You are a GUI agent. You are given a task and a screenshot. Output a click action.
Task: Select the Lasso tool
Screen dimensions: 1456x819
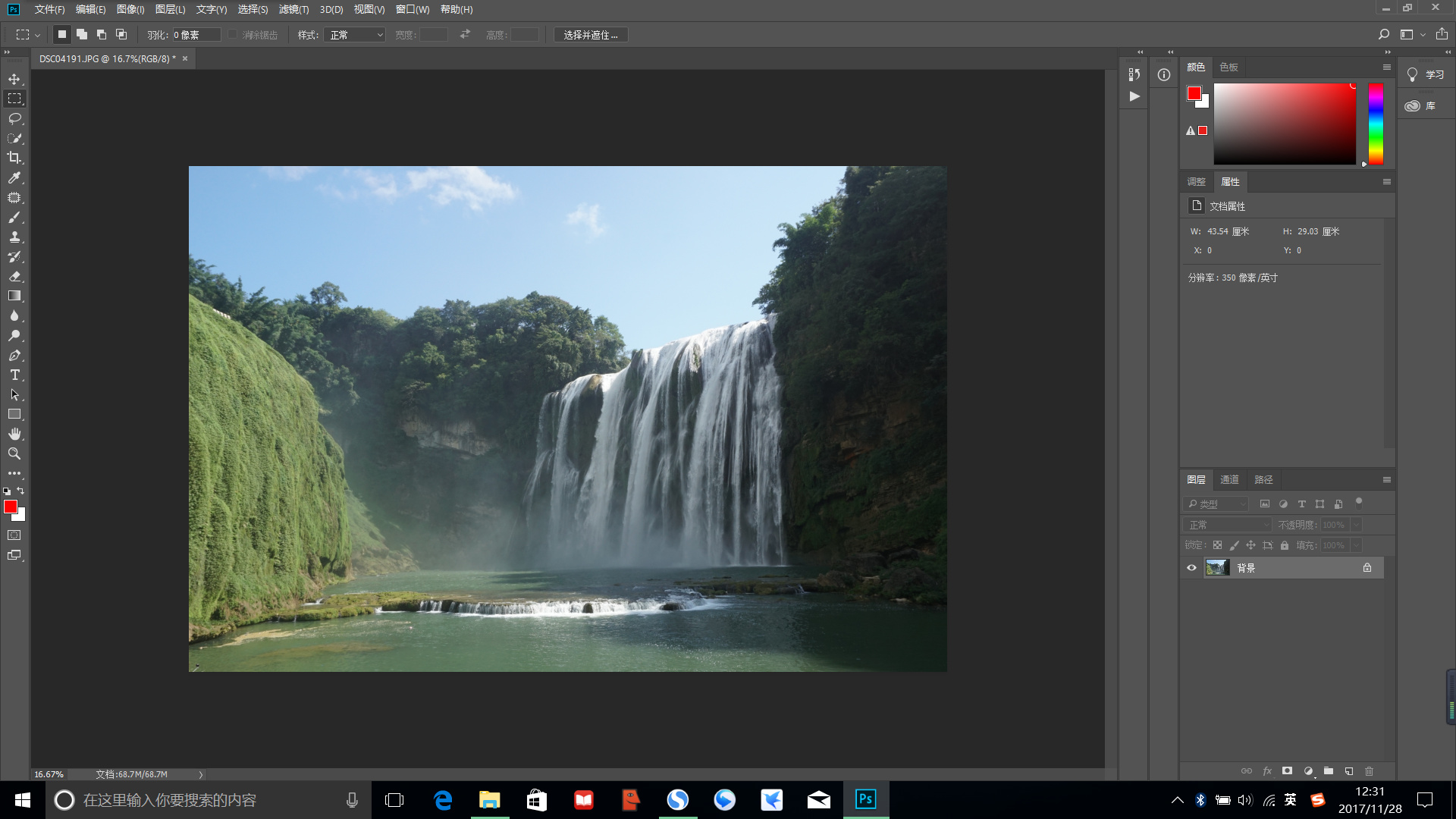(14, 119)
